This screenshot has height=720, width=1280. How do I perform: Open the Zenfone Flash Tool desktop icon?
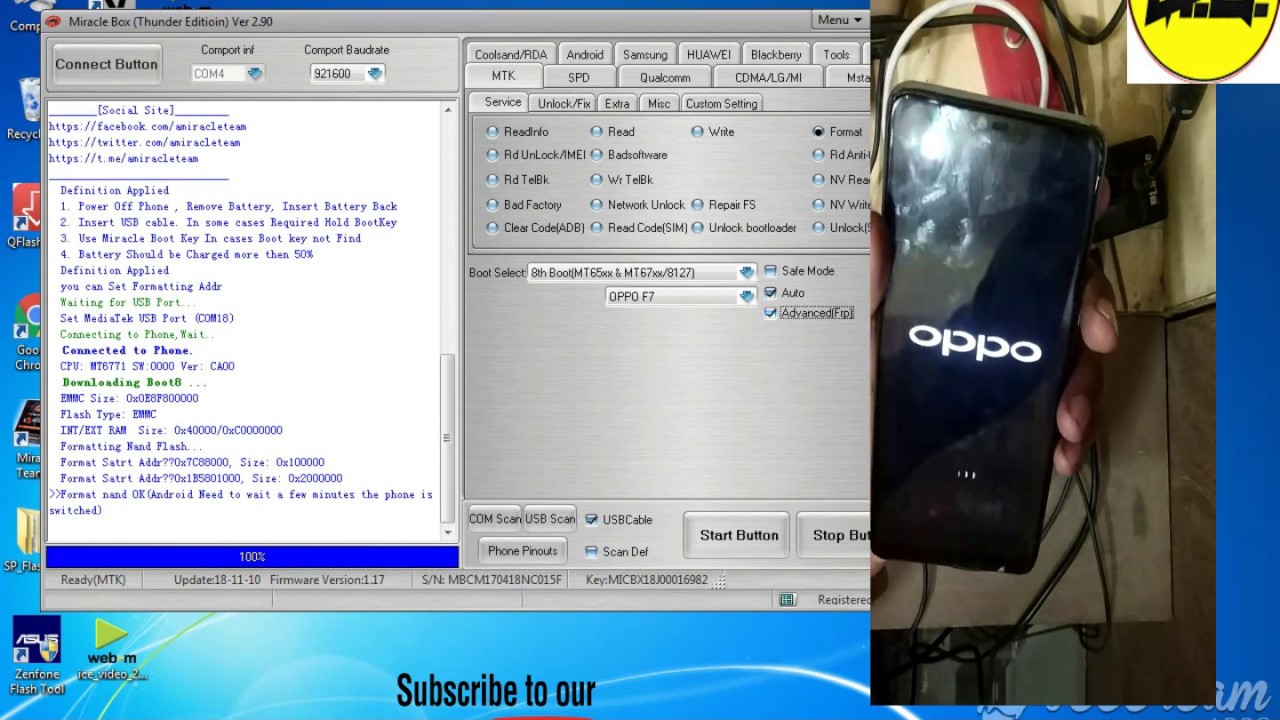point(37,655)
